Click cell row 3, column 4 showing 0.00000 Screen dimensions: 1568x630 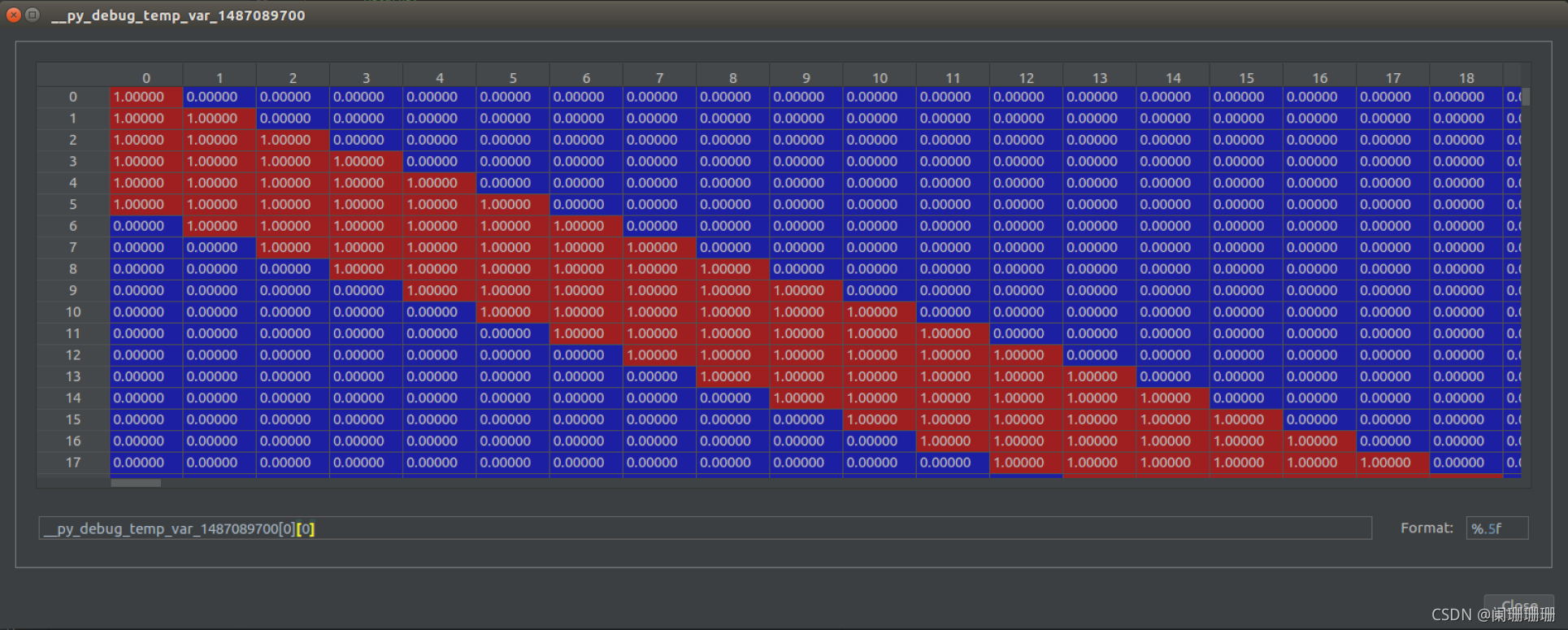440,162
